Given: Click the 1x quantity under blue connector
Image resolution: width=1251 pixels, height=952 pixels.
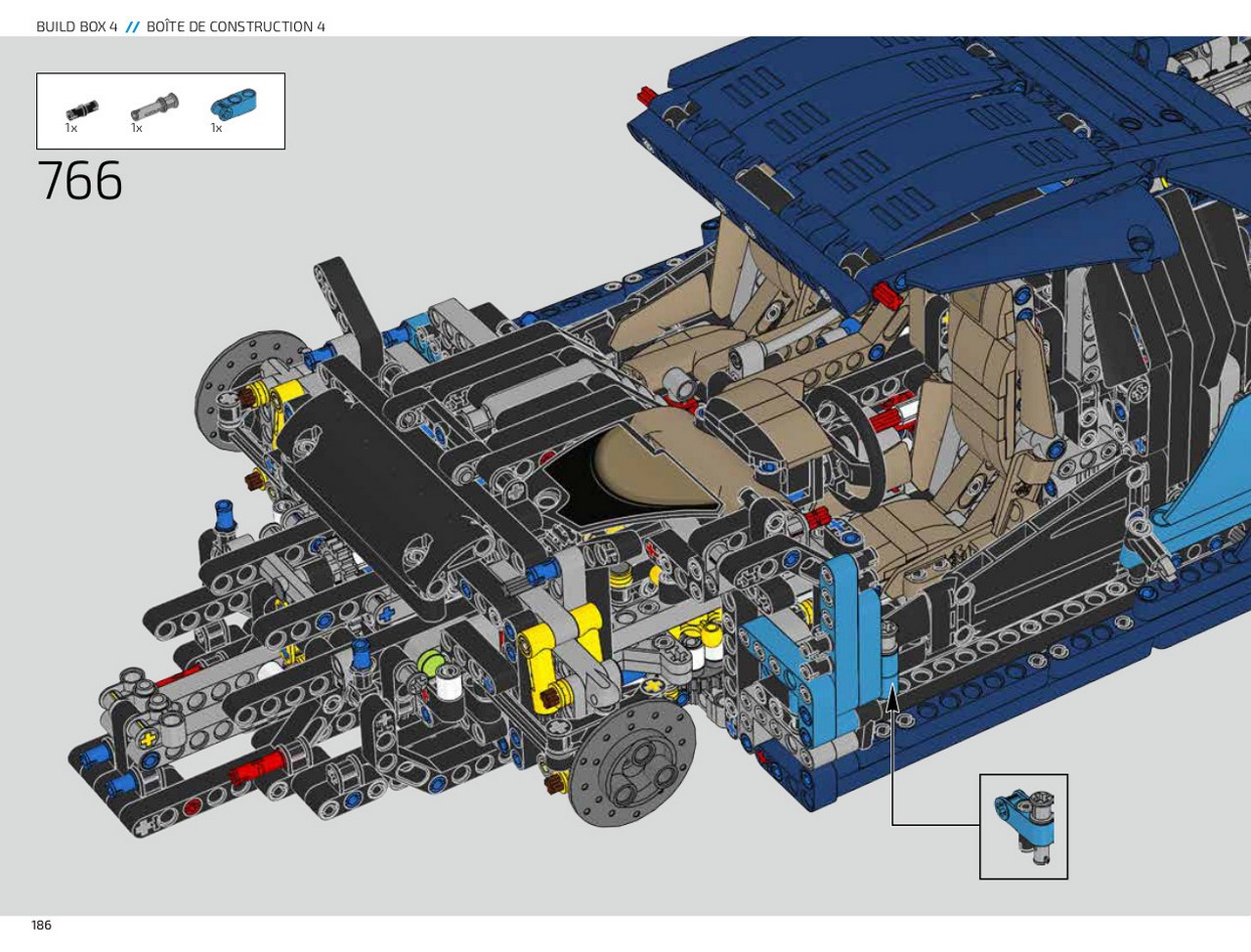Looking at the screenshot, I should click(216, 128).
